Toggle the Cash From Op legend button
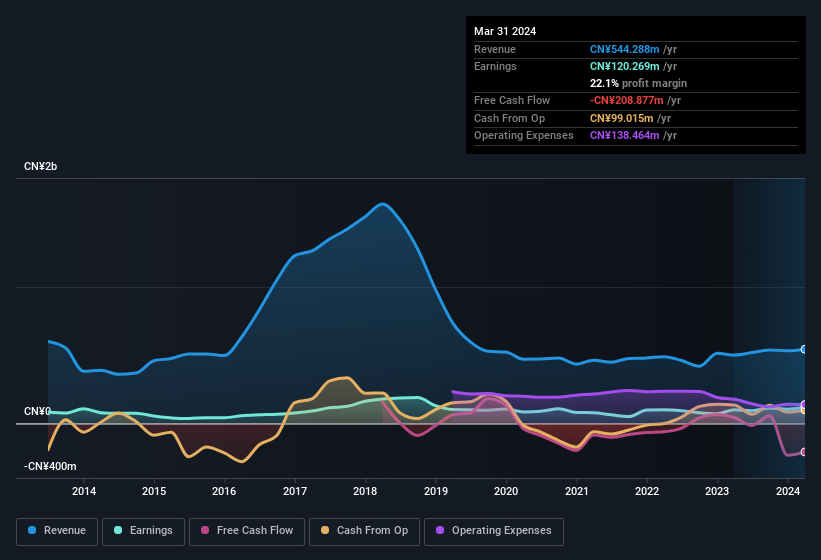Screen dimensions: 821x560 point(364,531)
